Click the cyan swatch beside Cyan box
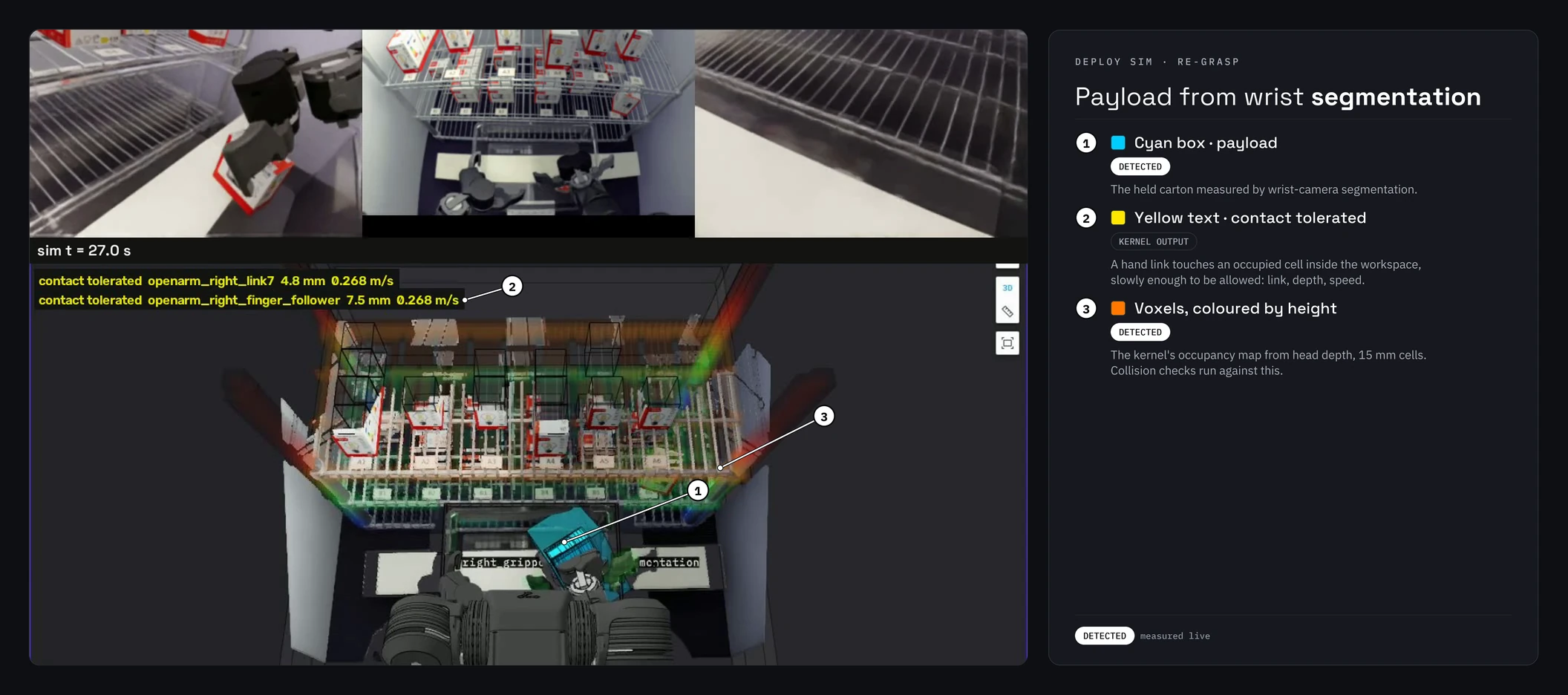 [1118, 143]
